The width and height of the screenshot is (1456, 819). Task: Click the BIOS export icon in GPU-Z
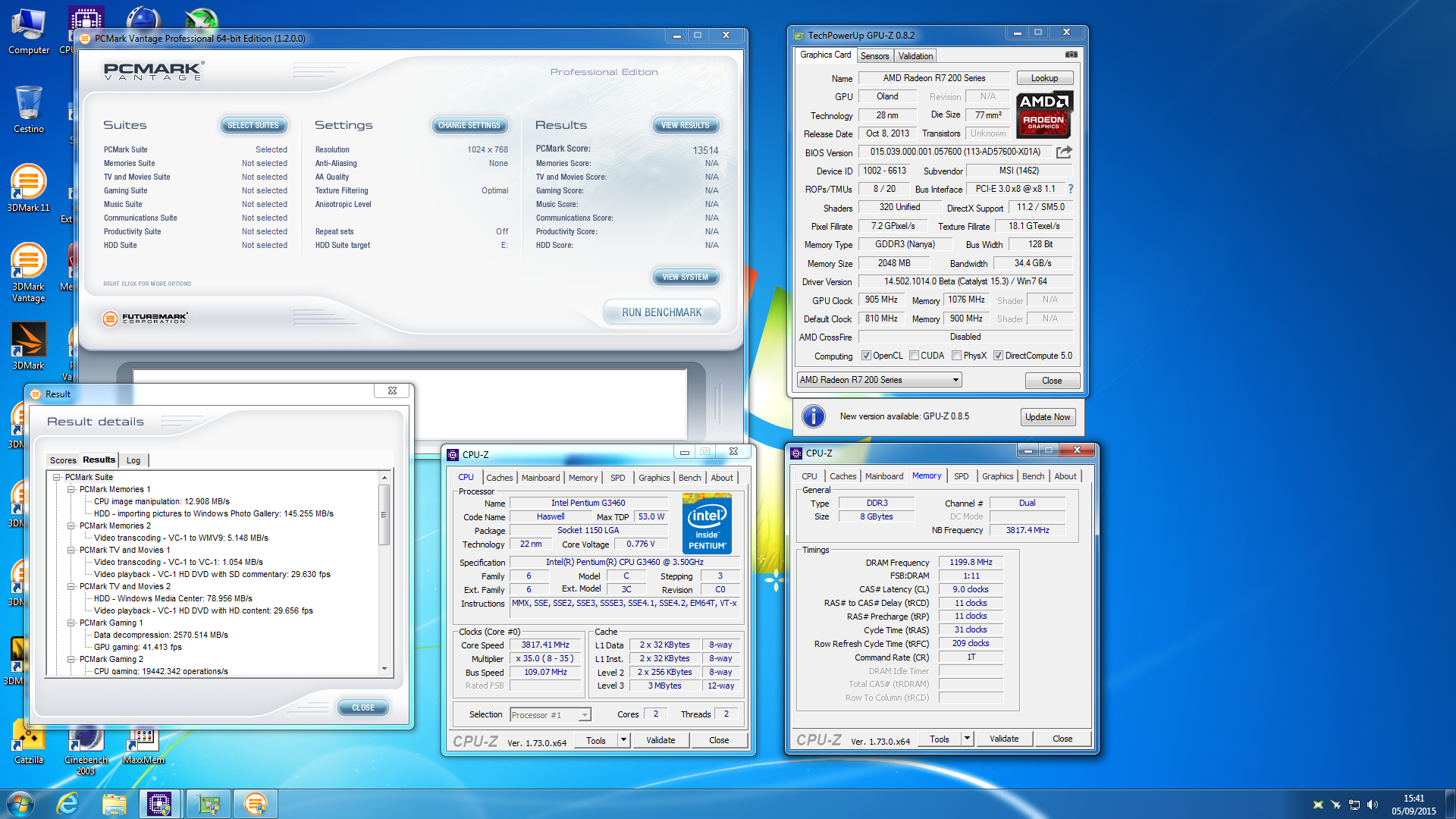pyautogui.click(x=1064, y=152)
